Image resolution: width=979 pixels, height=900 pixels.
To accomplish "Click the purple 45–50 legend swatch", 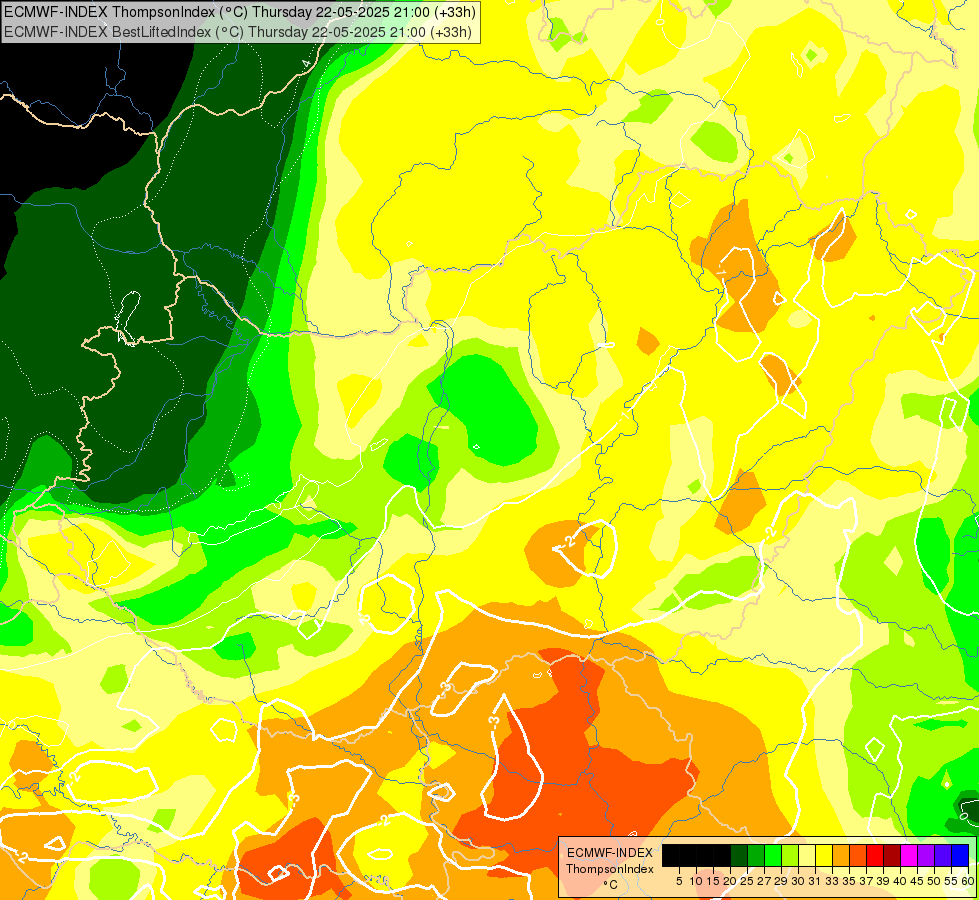I will [x=926, y=856].
